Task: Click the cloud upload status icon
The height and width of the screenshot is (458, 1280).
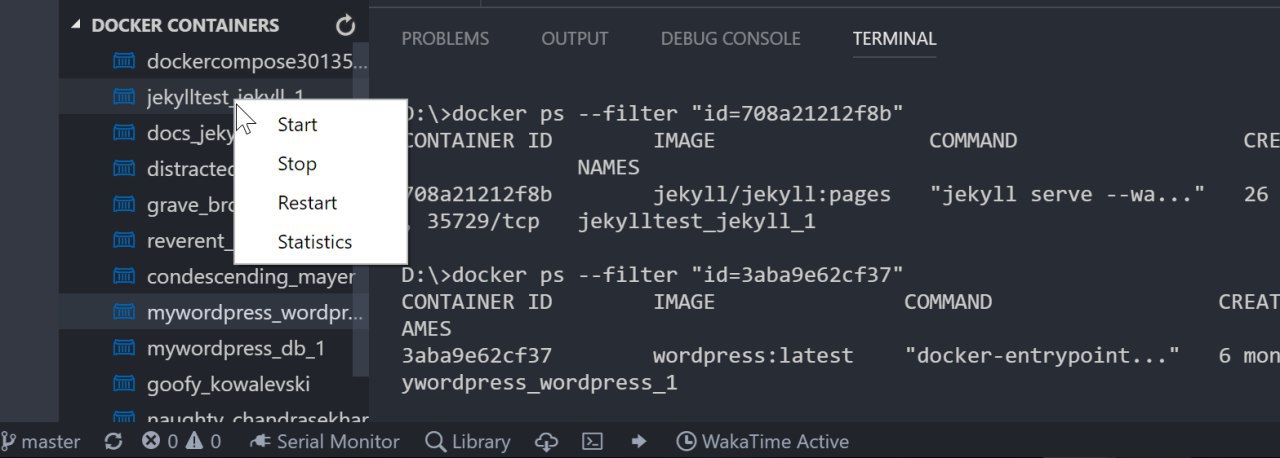Action: (546, 441)
